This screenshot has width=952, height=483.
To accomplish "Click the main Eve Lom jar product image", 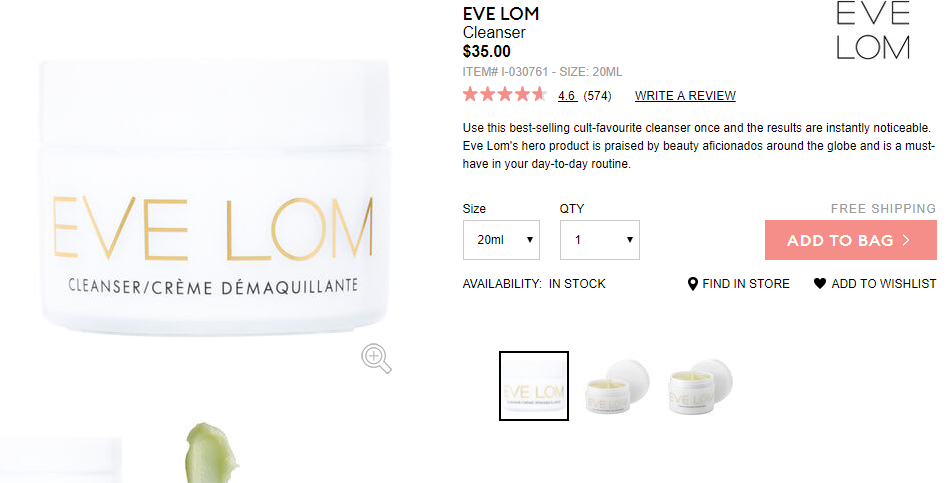I will pos(214,197).
